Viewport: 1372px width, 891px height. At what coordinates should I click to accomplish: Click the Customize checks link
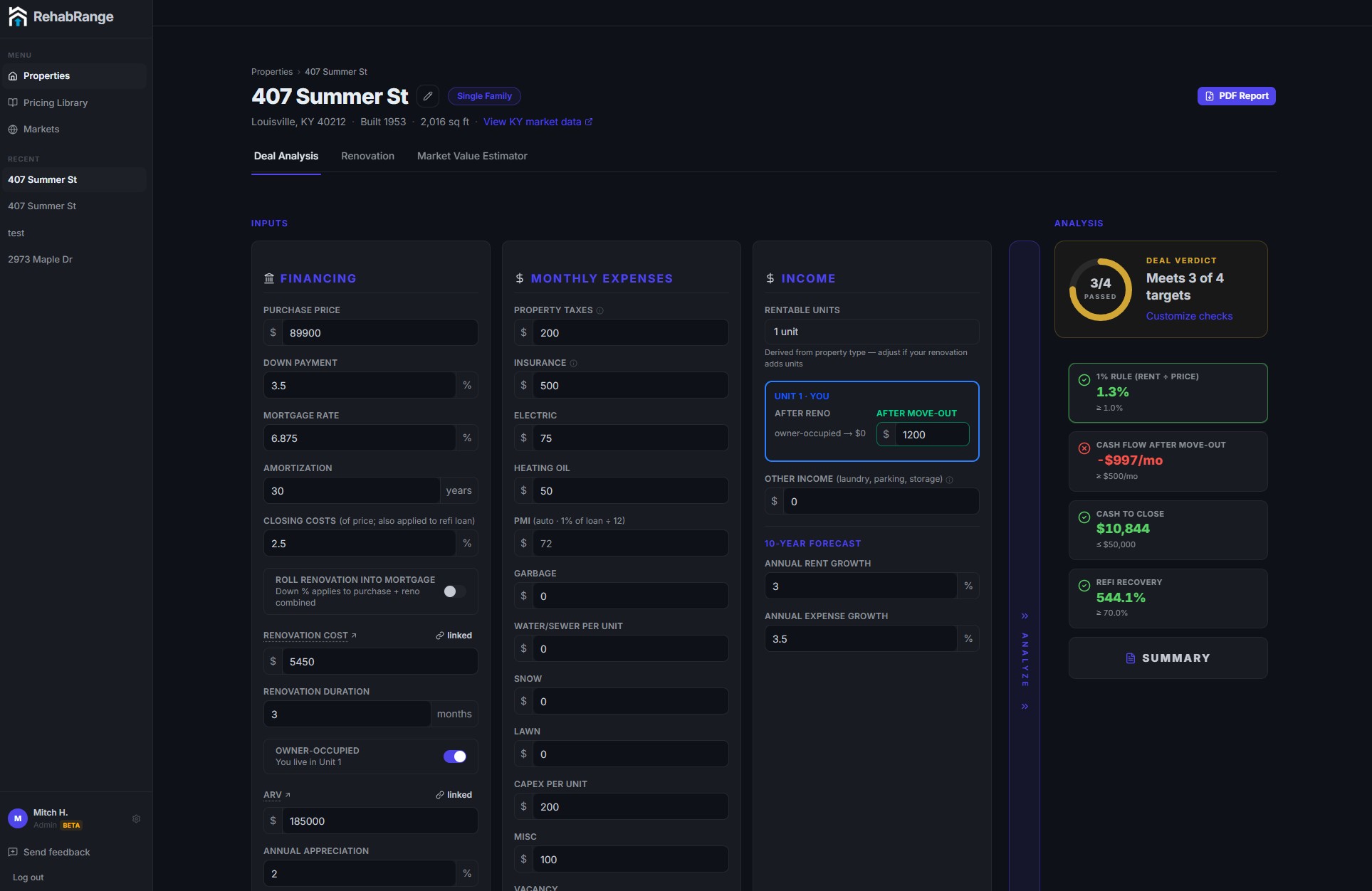pos(1189,316)
